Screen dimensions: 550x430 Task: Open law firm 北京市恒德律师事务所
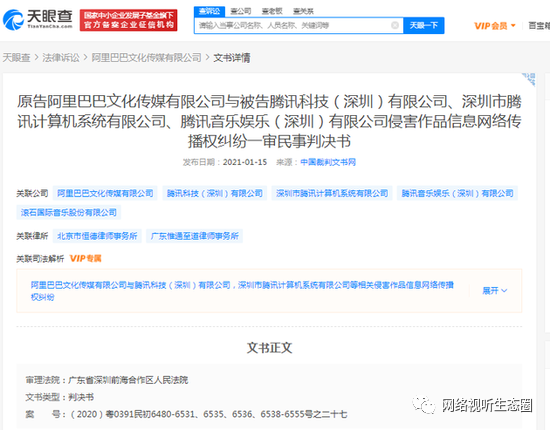click(x=97, y=236)
